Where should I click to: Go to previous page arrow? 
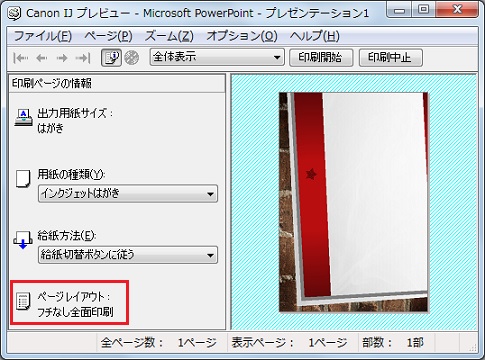pos(41,58)
